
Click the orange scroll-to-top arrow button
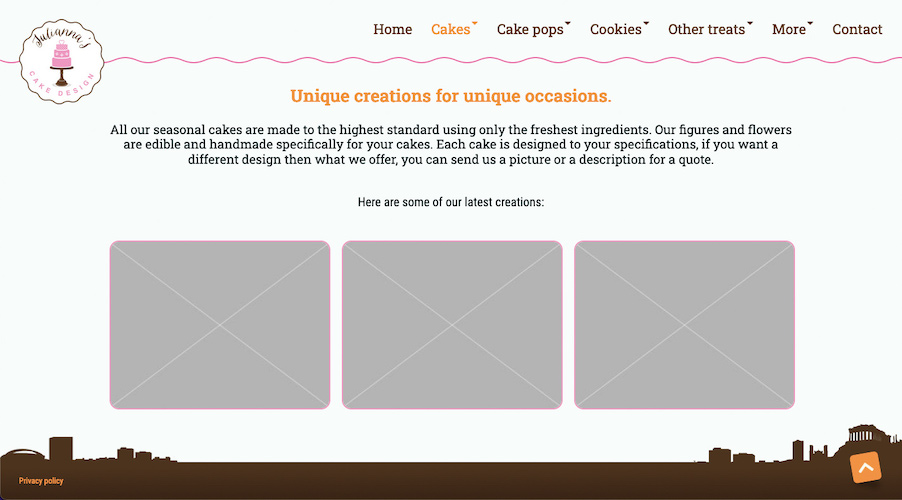tap(865, 467)
